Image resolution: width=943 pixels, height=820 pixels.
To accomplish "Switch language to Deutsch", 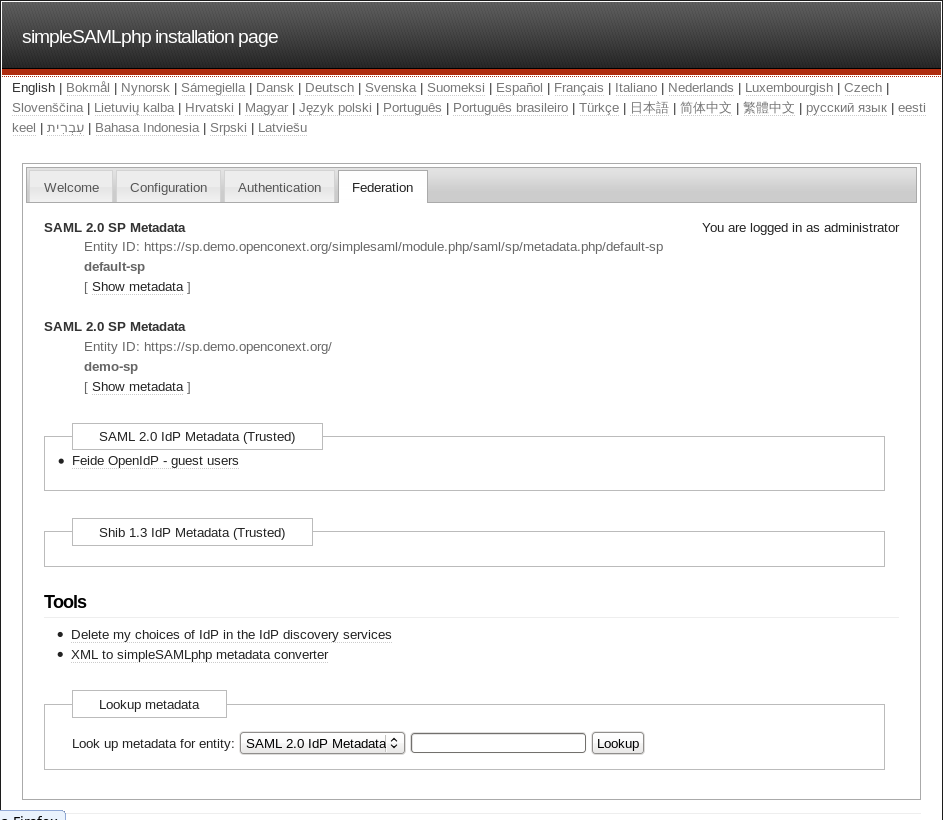I will (330, 88).
